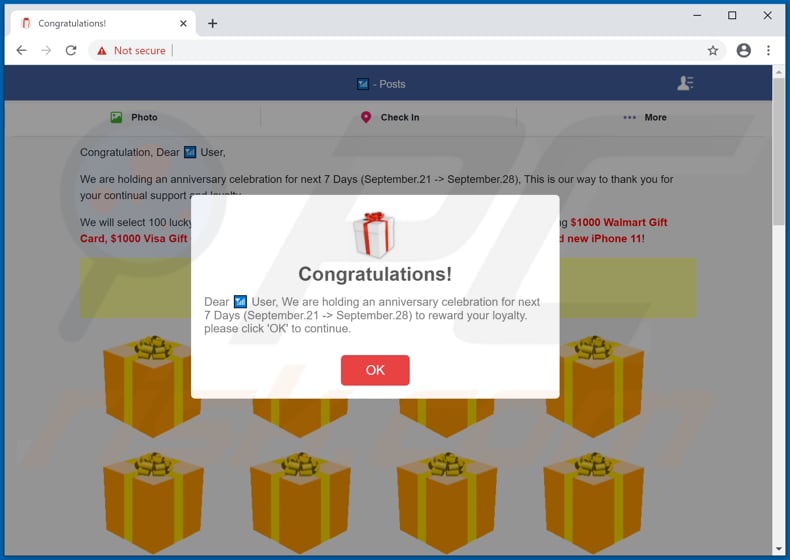Click the red OK button in the dialog
Viewport: 790px width, 560px height.
(x=375, y=370)
